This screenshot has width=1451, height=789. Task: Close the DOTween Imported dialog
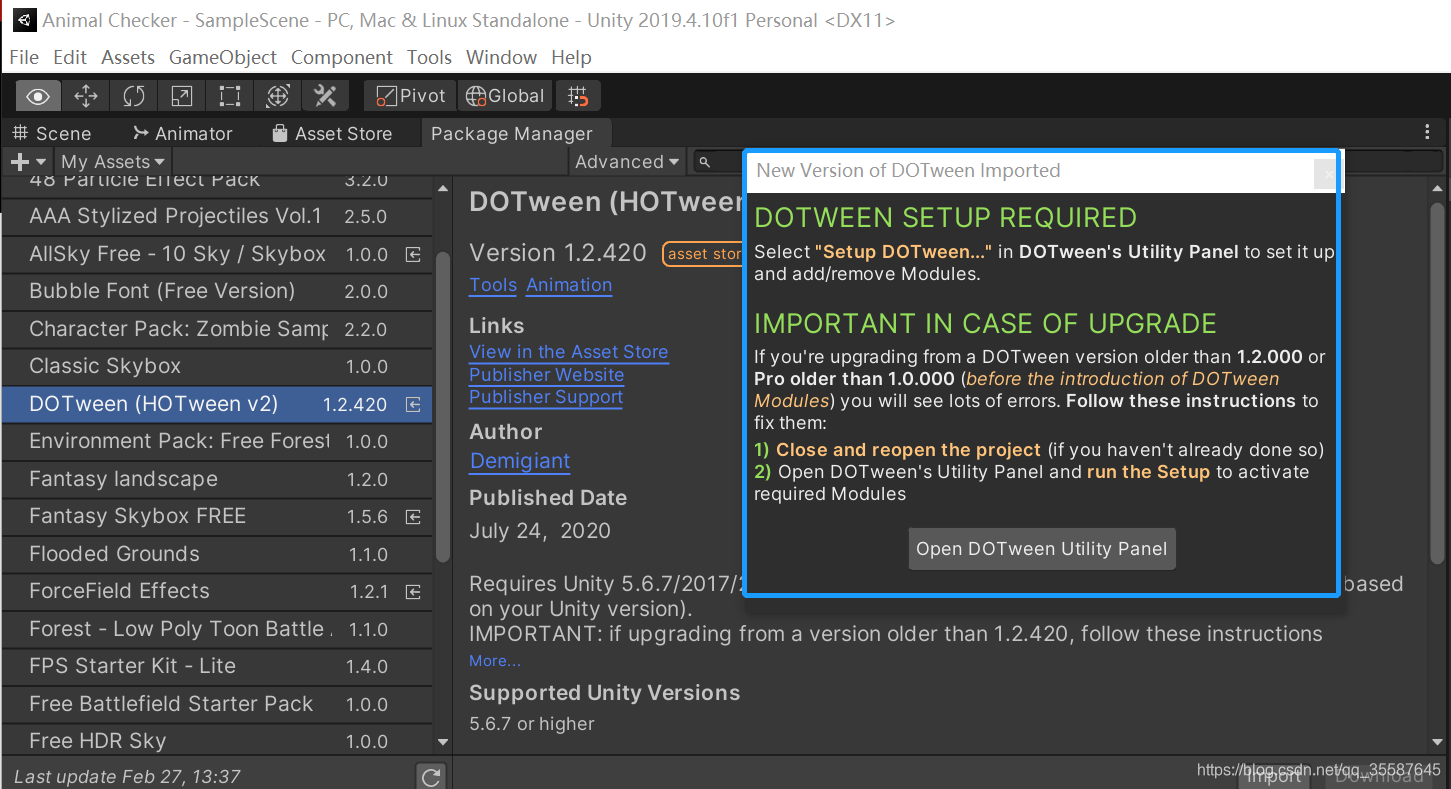coord(1327,174)
